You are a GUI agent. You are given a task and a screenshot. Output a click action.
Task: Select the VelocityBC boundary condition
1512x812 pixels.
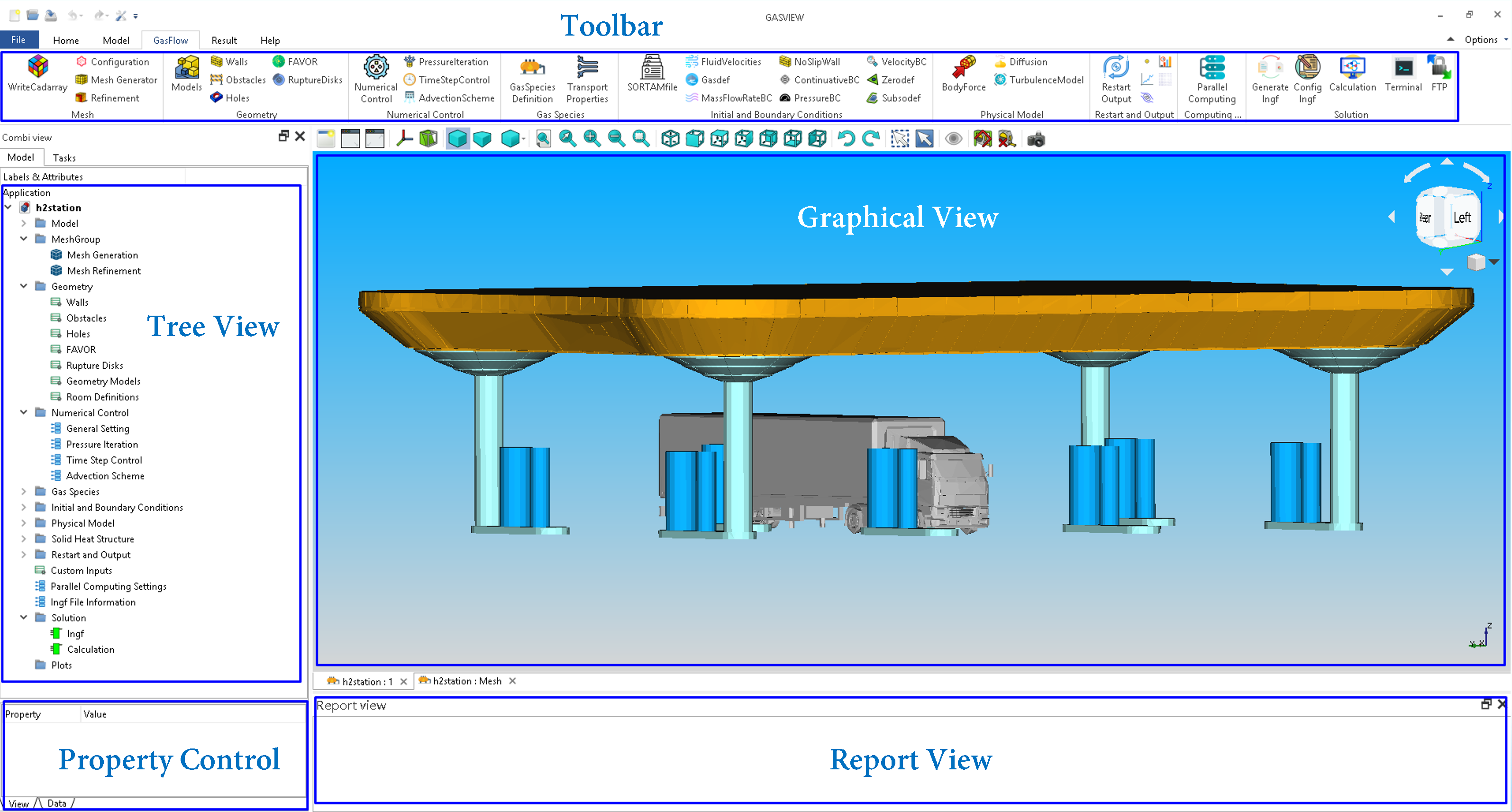(x=896, y=62)
